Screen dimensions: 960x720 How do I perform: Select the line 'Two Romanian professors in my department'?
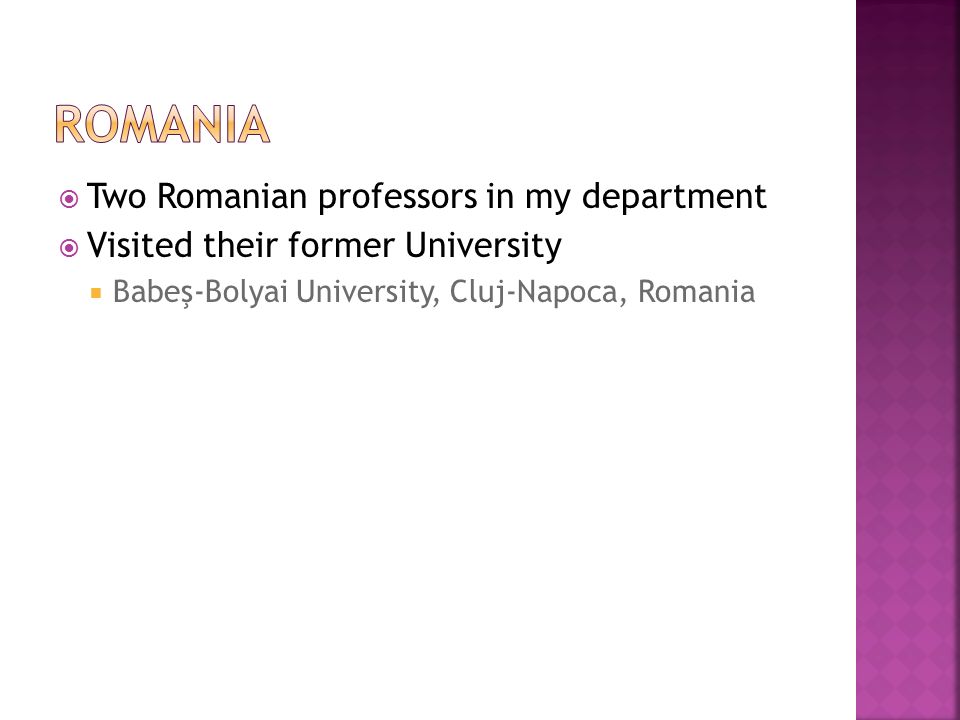pyautogui.click(x=427, y=197)
